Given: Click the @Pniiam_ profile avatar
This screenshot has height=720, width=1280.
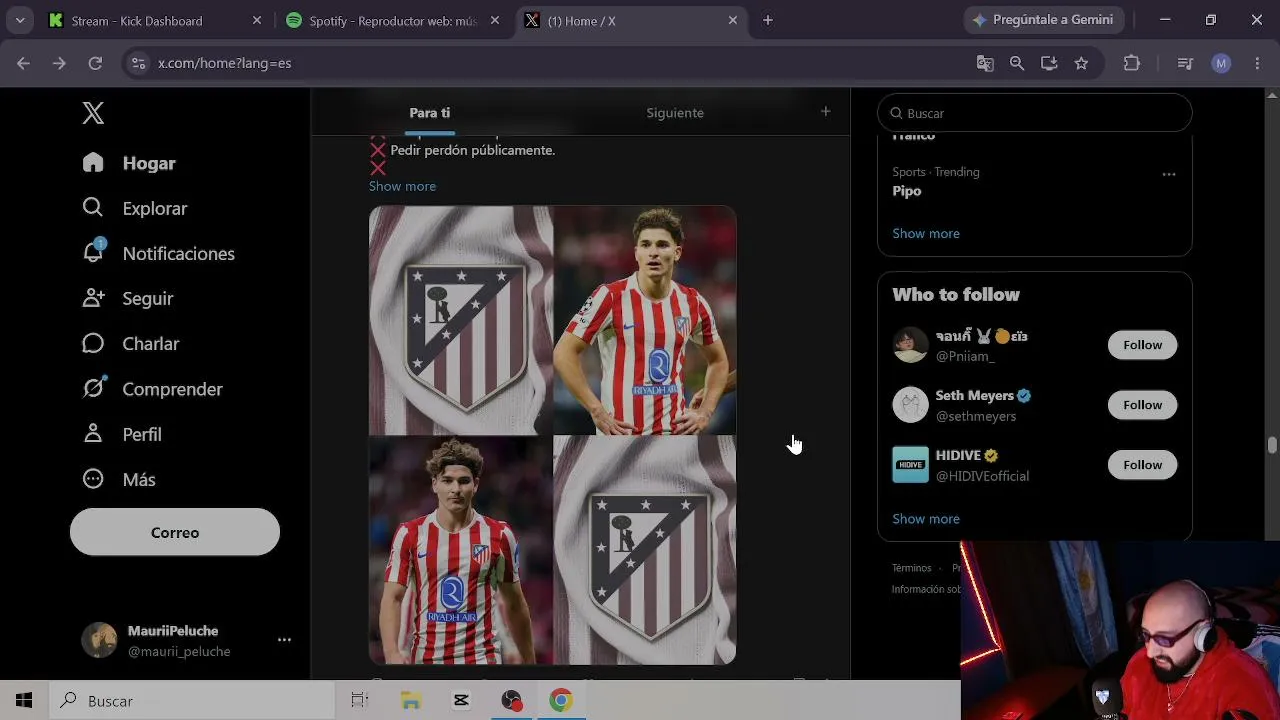Looking at the screenshot, I should click(910, 345).
